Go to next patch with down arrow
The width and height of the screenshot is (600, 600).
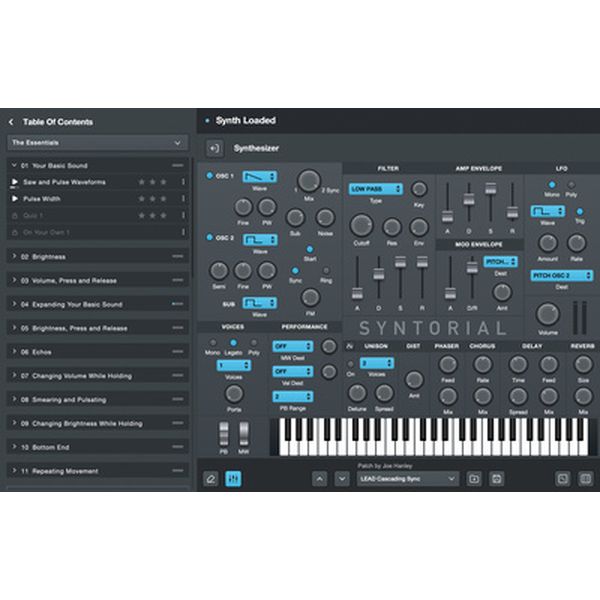pos(342,479)
